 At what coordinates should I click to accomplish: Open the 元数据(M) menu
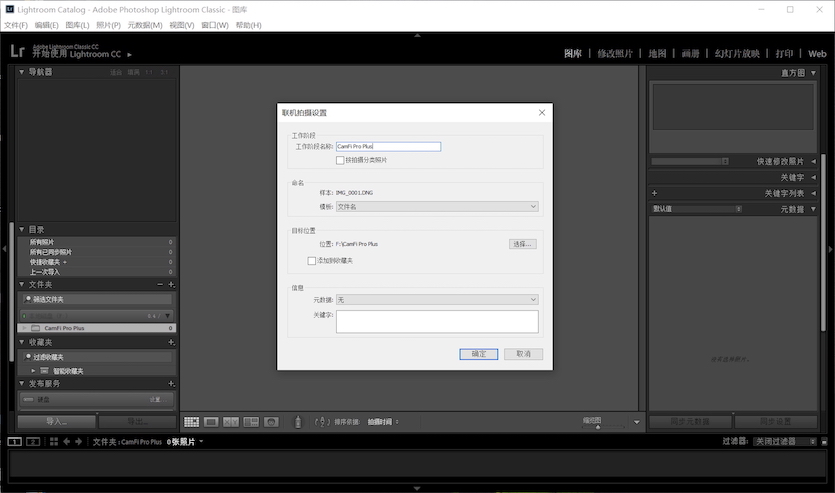click(x=145, y=25)
